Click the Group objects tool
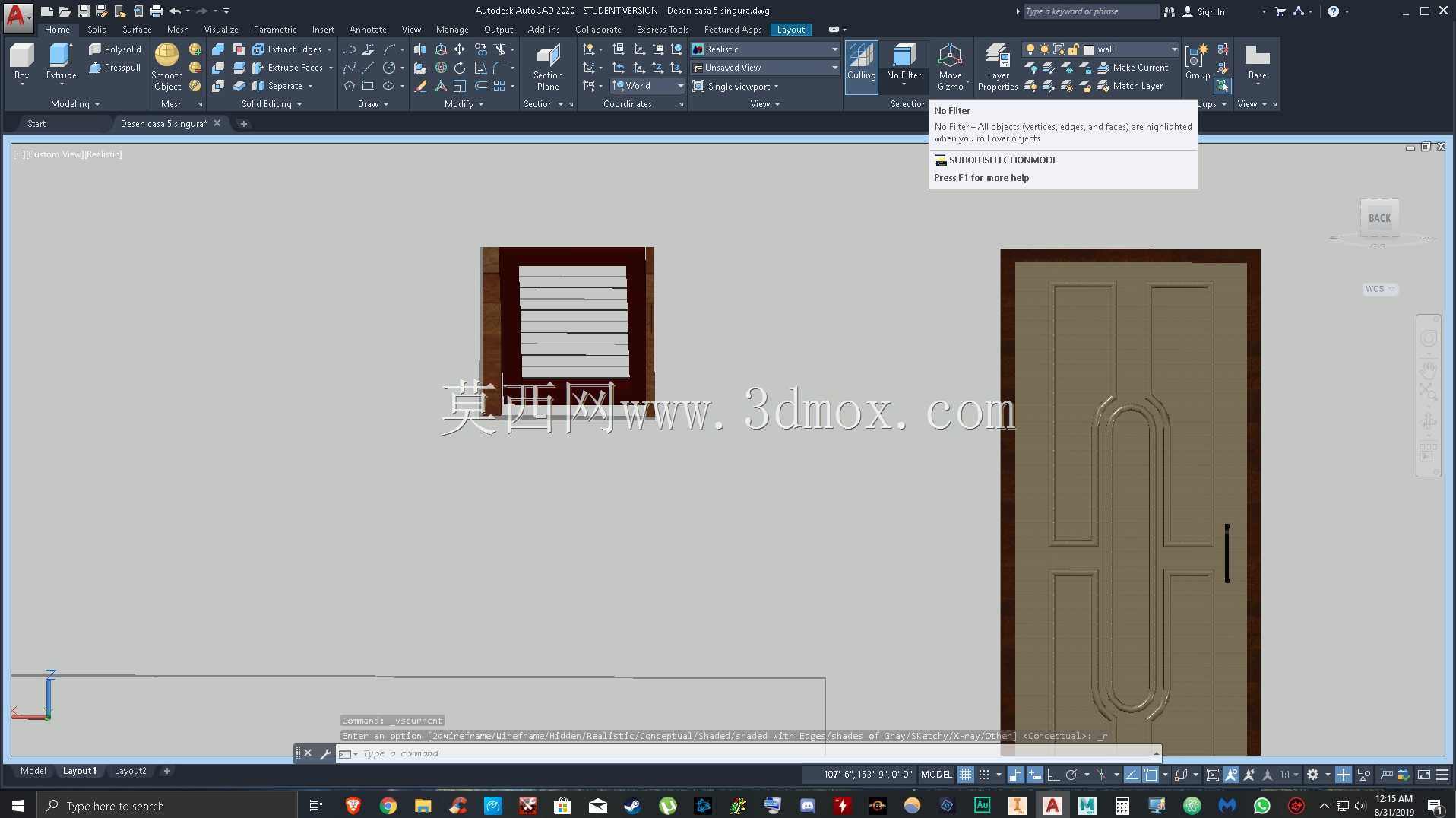Viewport: 1456px width, 818px height. click(x=1198, y=62)
